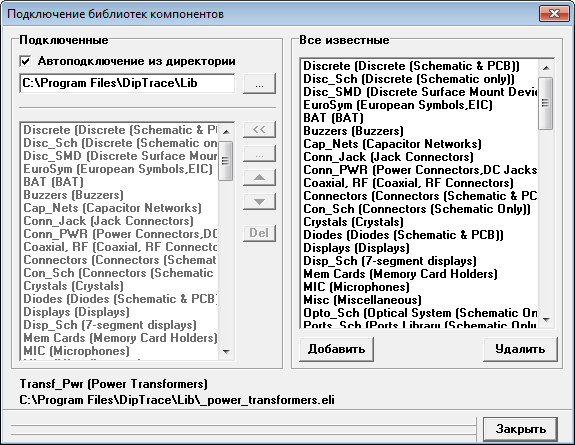
Task: Click the library directory path field
Action: coord(127,83)
